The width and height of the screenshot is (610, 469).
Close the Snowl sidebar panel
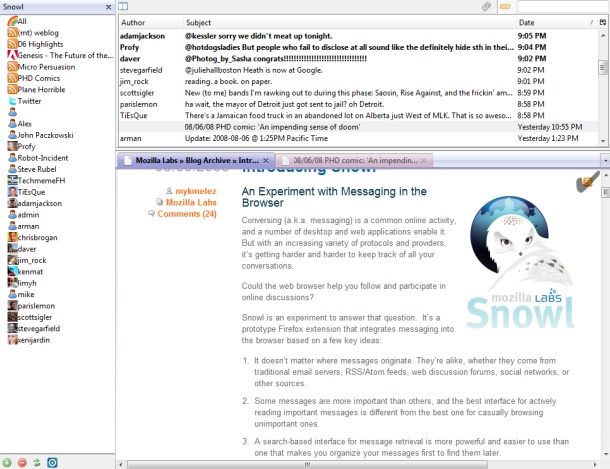[x=109, y=7]
